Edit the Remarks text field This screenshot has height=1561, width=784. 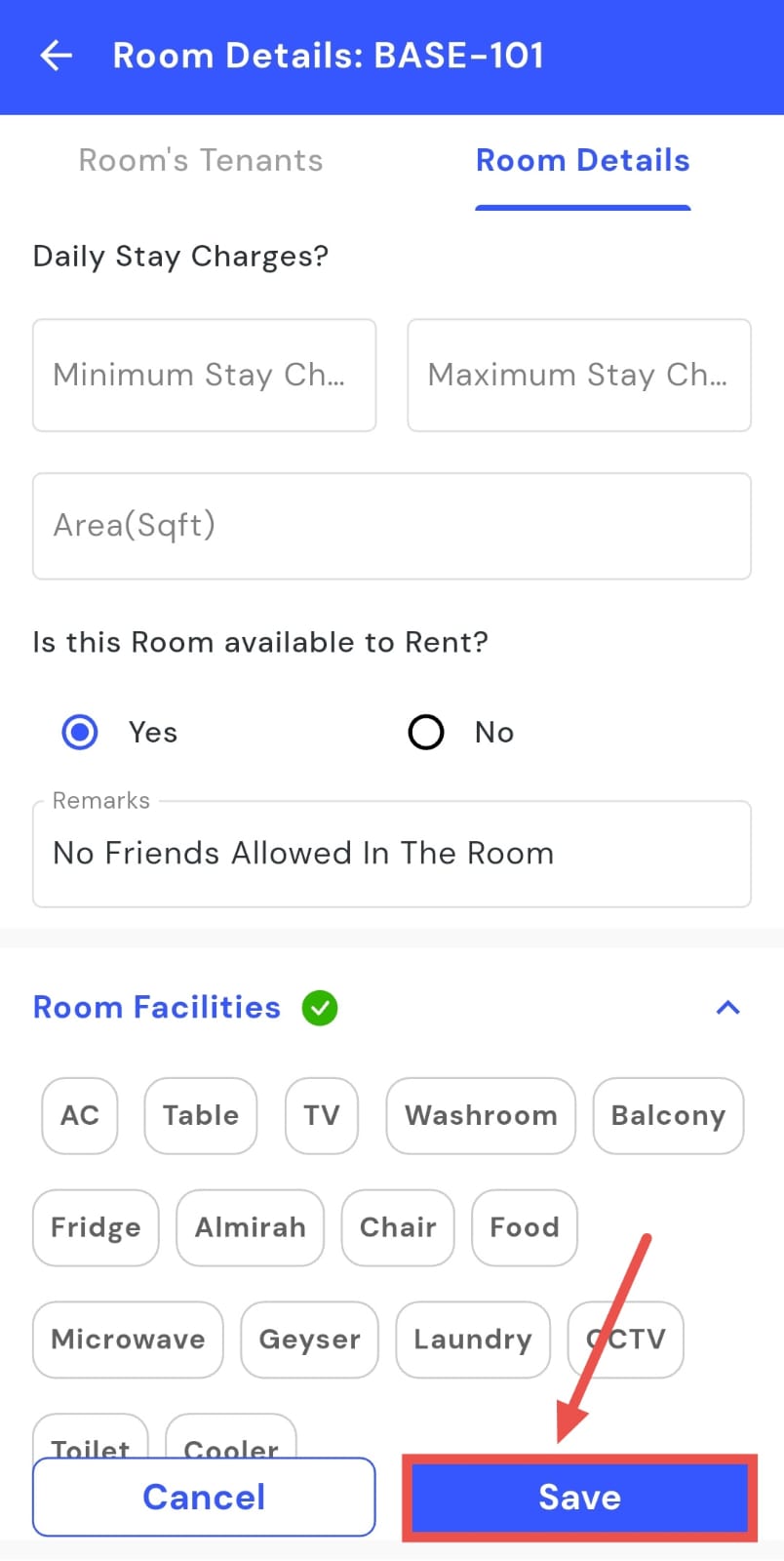pyautogui.click(x=391, y=854)
